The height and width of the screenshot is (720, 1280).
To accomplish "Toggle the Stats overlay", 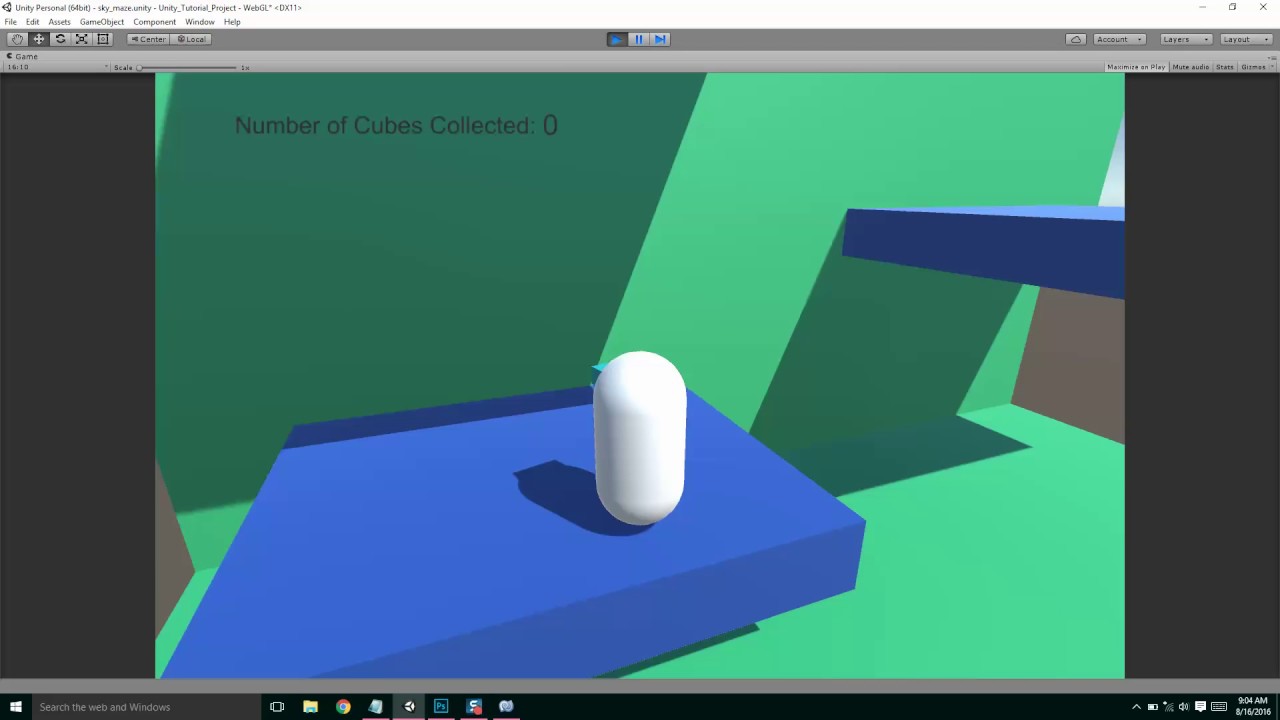I will [x=1225, y=67].
